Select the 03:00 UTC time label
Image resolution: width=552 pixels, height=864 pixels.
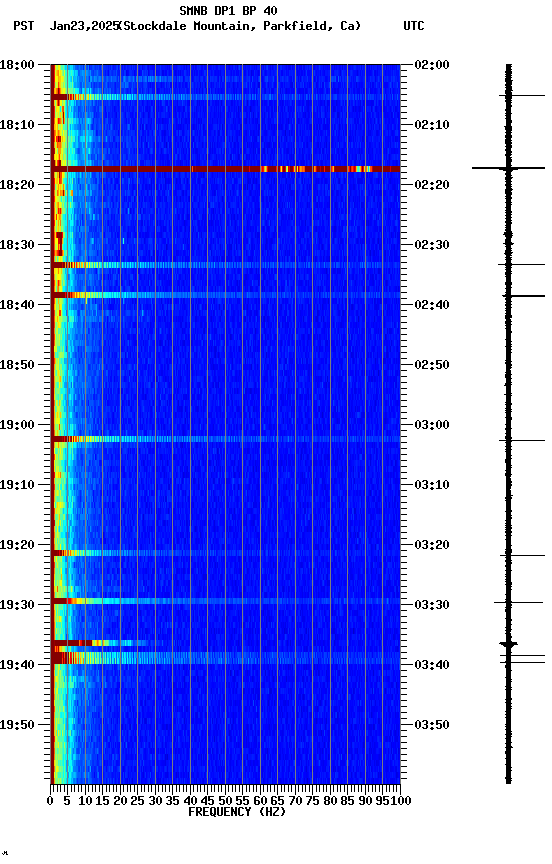click(432, 425)
